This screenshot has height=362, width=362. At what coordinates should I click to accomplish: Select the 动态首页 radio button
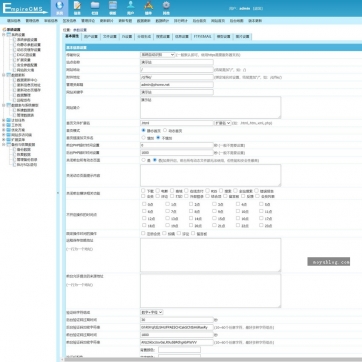(x=165, y=131)
